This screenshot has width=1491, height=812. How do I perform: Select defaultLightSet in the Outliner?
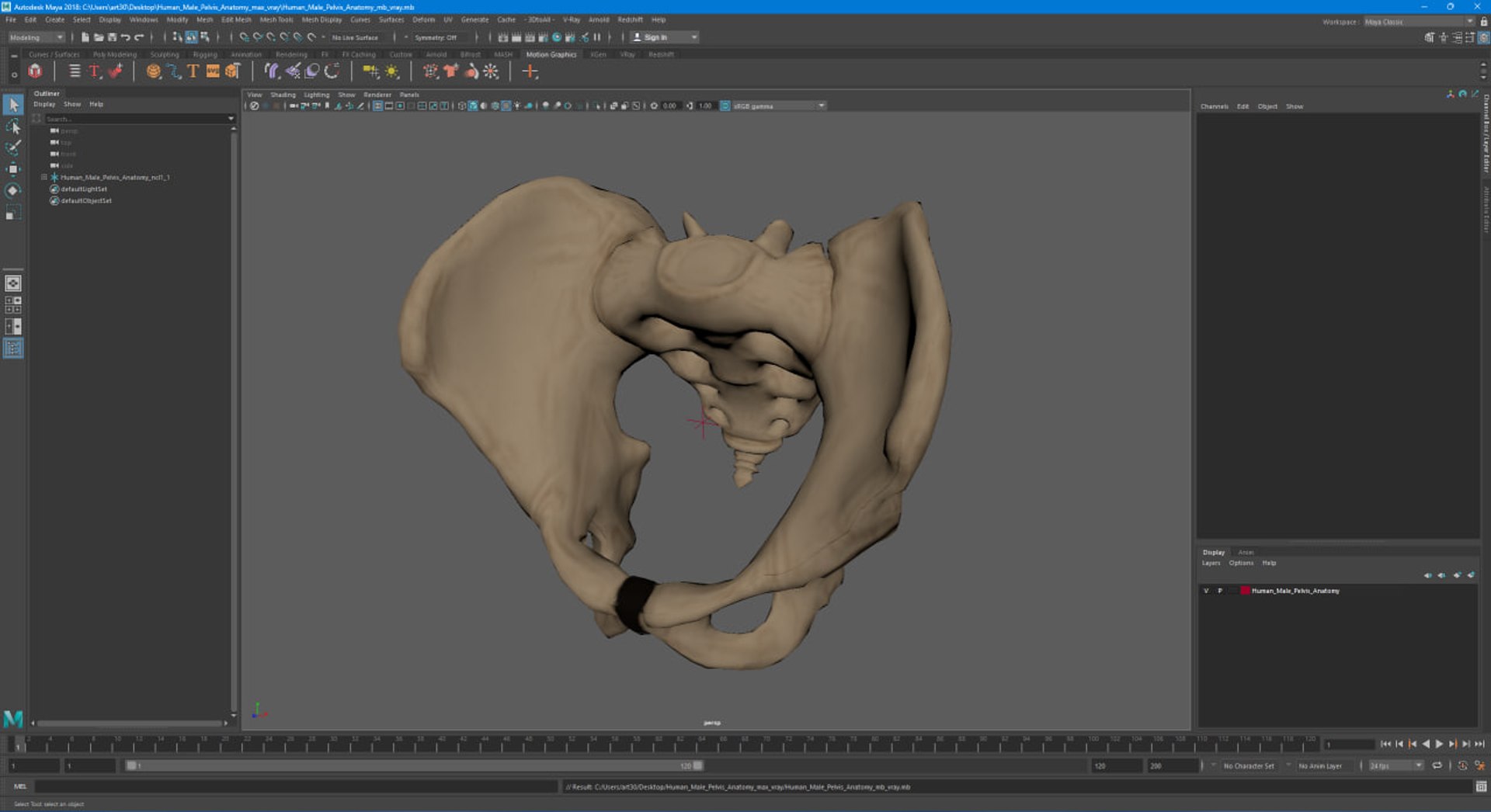(x=84, y=189)
